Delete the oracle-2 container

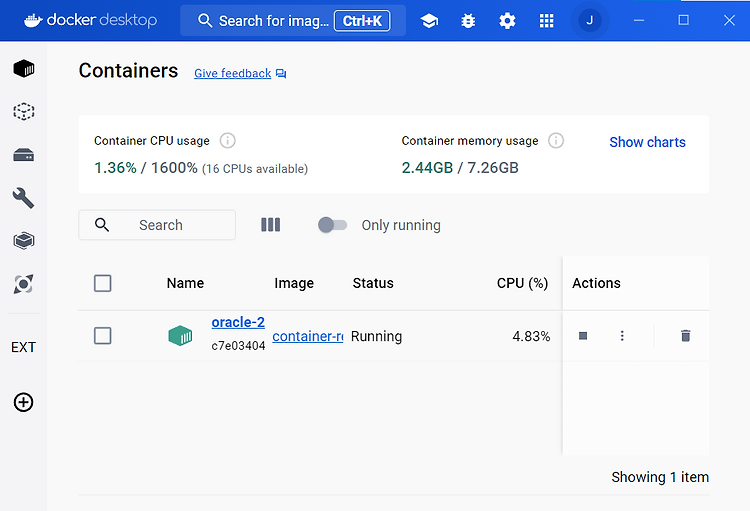point(685,336)
